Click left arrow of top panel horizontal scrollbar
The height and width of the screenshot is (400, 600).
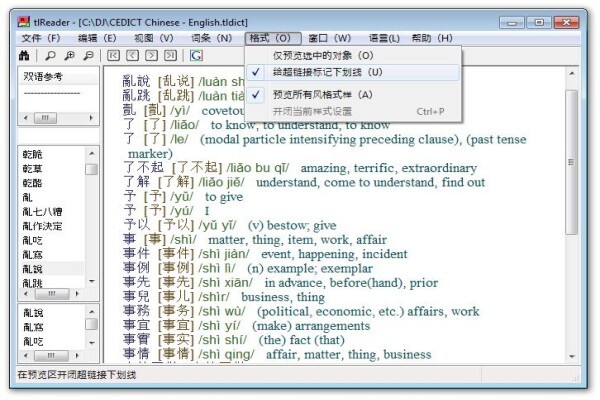coord(26,118)
